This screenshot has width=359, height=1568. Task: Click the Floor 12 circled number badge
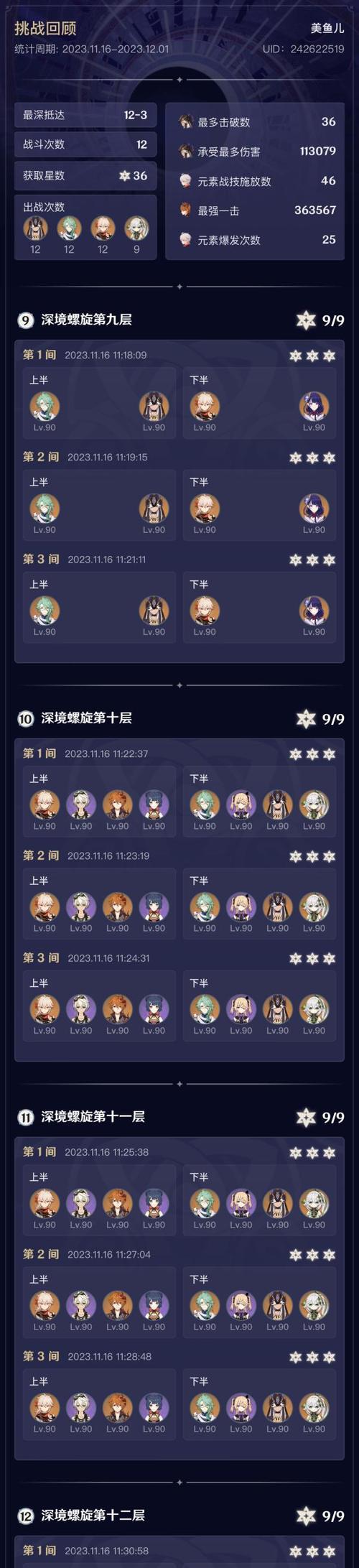[x=25, y=1516]
